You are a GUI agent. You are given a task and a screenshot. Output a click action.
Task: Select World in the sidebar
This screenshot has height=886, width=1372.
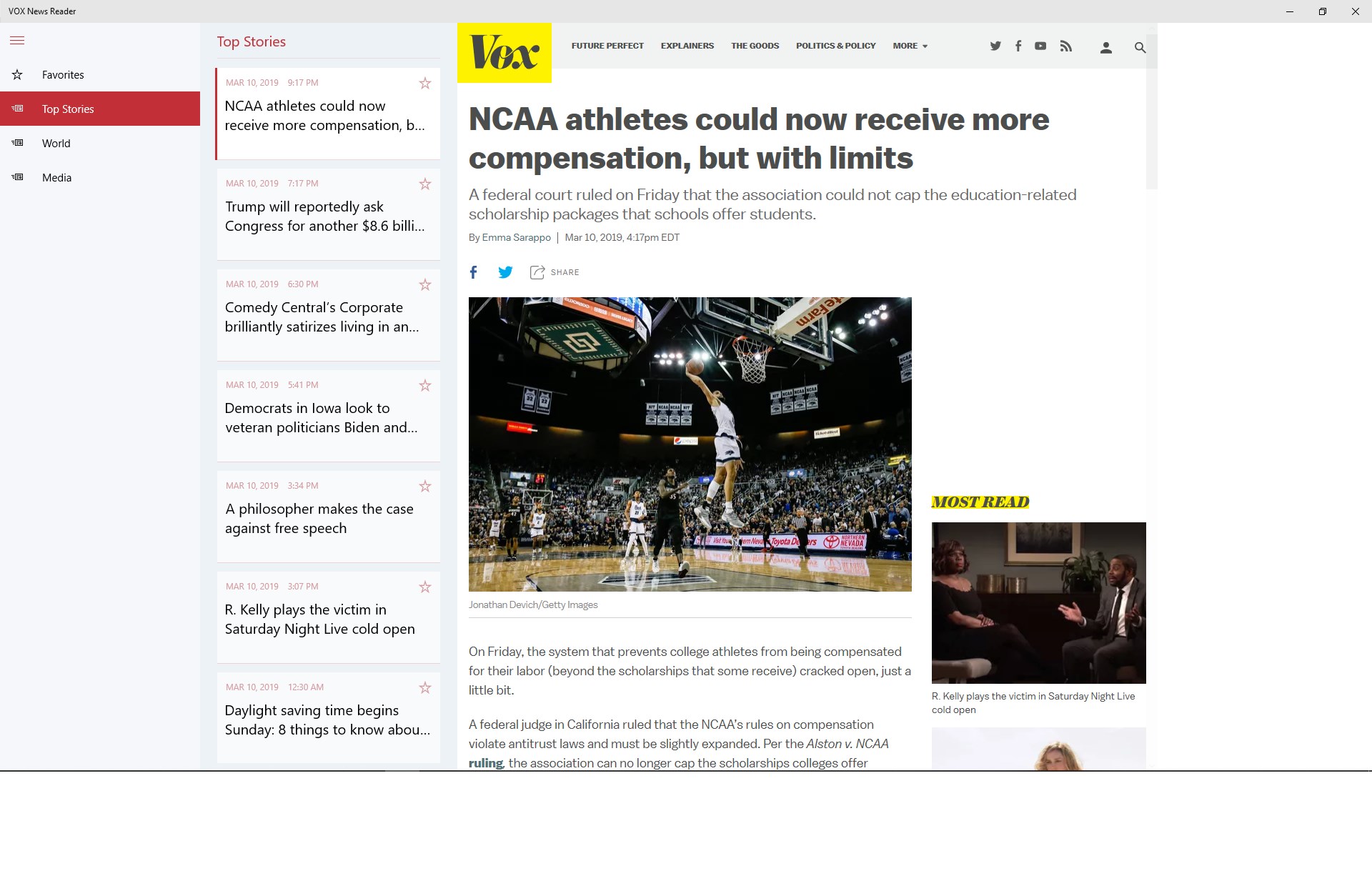[56, 144]
